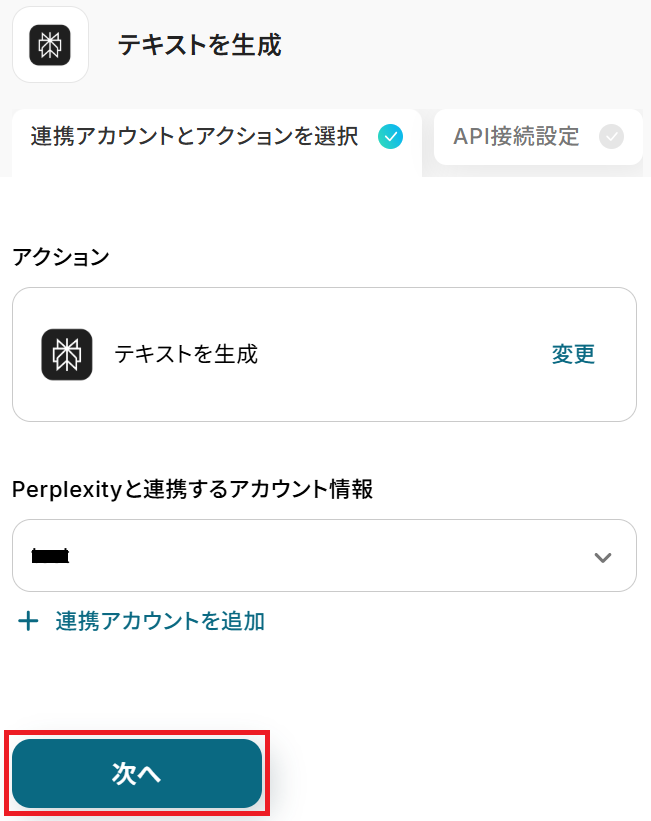
Task: Click the teal checkmark on the first tab
Action: pos(390,137)
